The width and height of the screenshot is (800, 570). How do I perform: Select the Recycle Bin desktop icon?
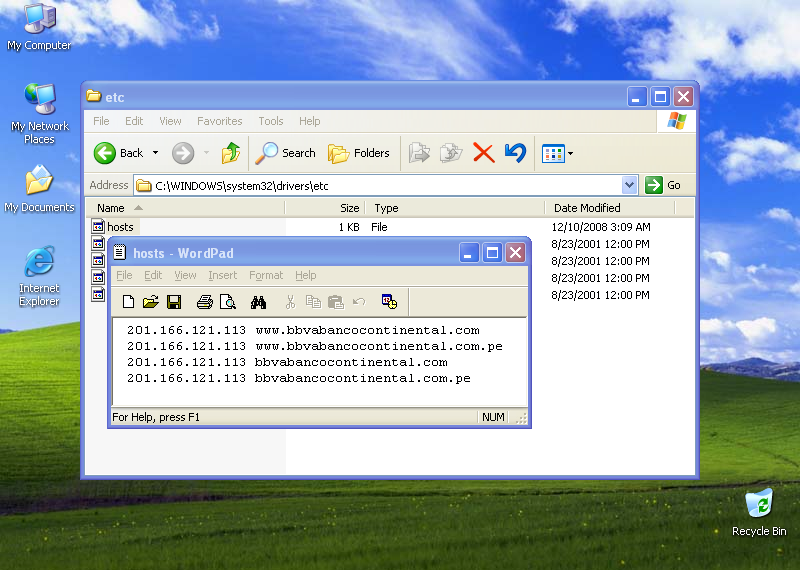(x=759, y=512)
